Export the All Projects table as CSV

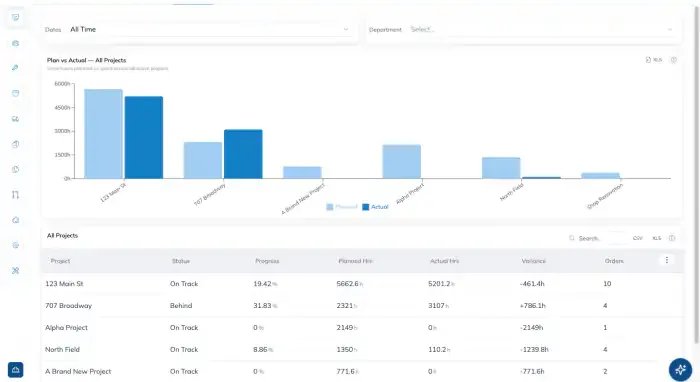click(x=638, y=238)
